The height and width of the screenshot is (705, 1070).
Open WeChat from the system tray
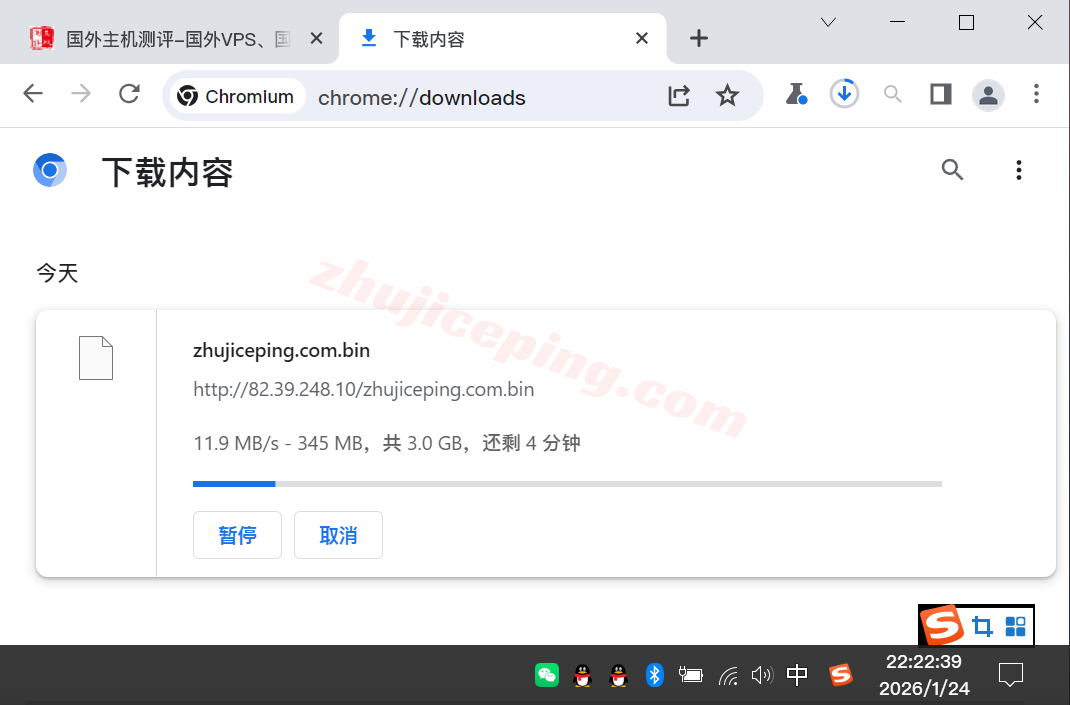[x=547, y=675]
